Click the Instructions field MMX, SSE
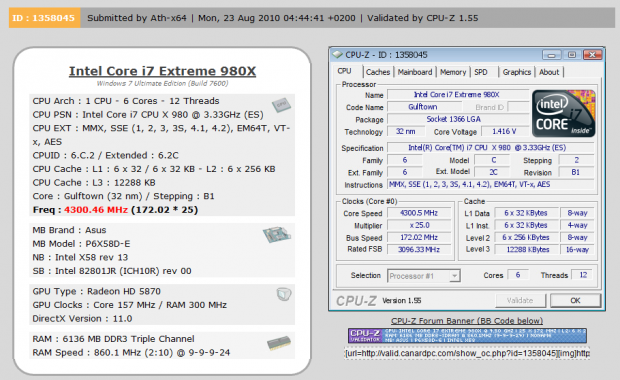Viewport: 620px width, 380px height. [x=490, y=184]
